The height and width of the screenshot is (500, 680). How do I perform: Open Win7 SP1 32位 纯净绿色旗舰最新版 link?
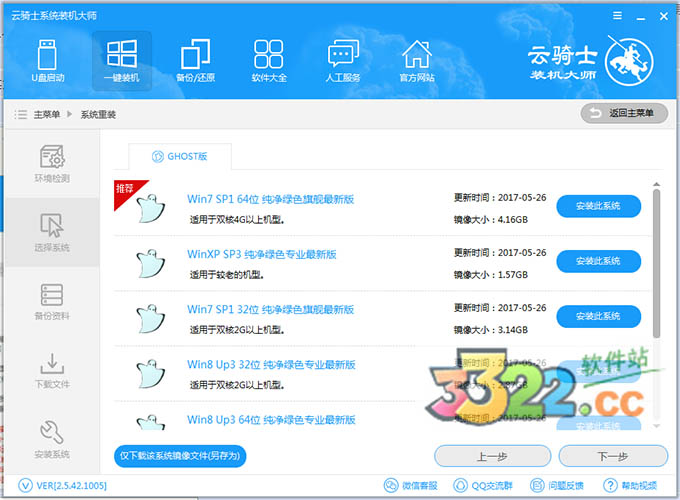271,309
